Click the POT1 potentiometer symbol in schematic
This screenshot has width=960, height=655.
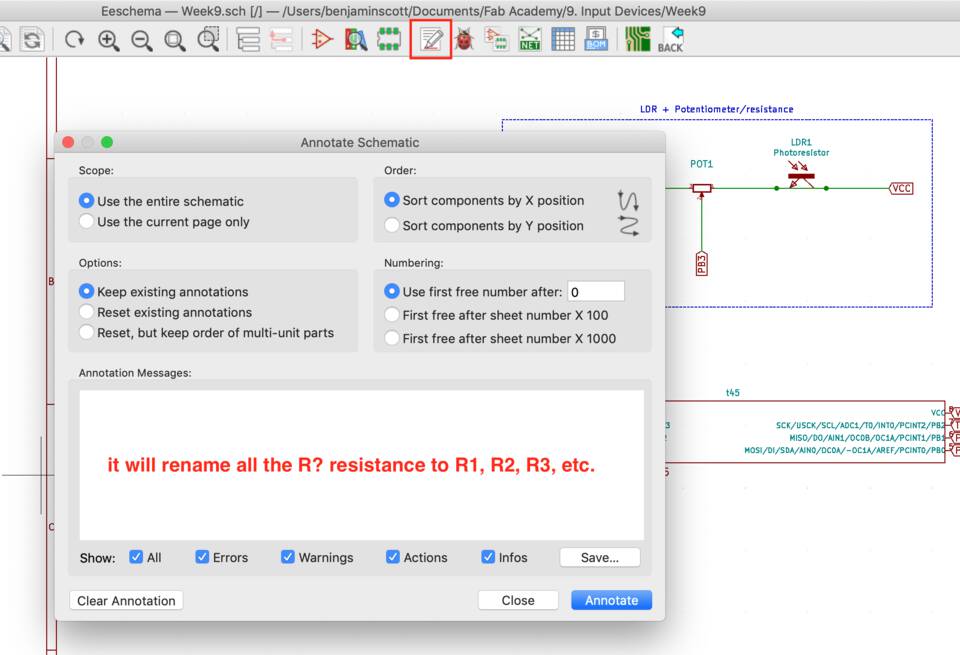[702, 189]
